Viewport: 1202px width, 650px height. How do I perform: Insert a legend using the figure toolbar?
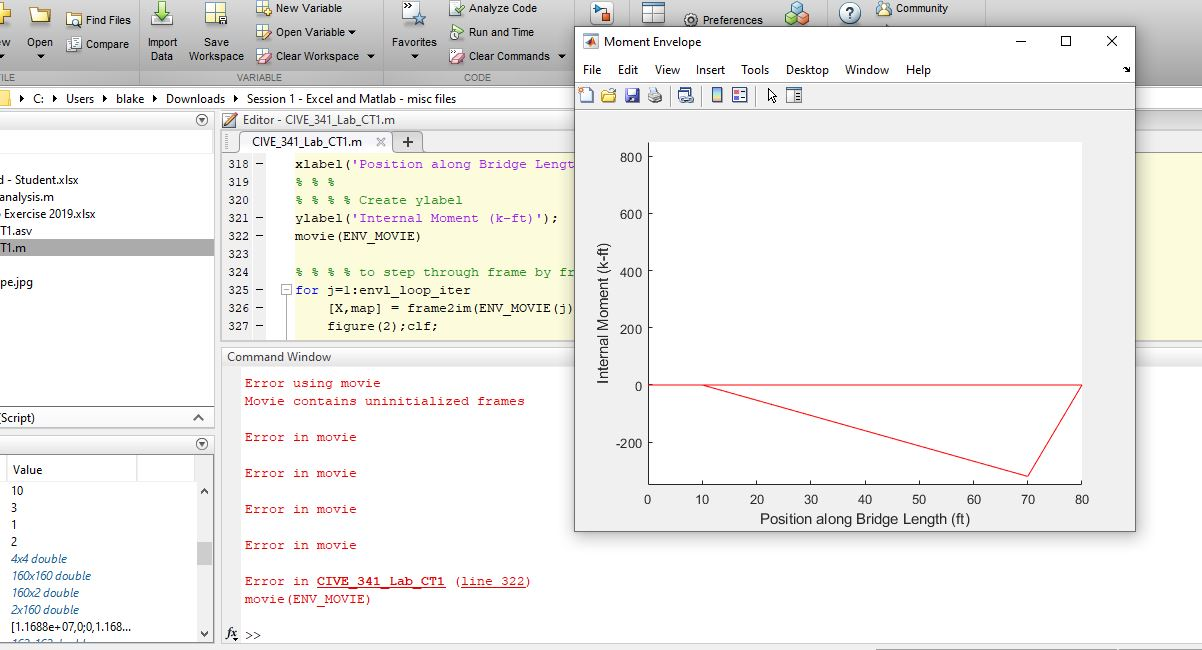737,95
